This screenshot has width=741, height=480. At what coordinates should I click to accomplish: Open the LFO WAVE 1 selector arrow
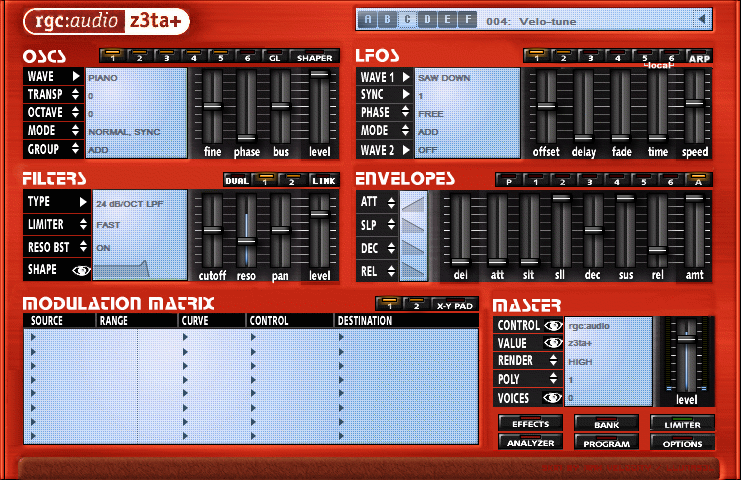[406, 77]
